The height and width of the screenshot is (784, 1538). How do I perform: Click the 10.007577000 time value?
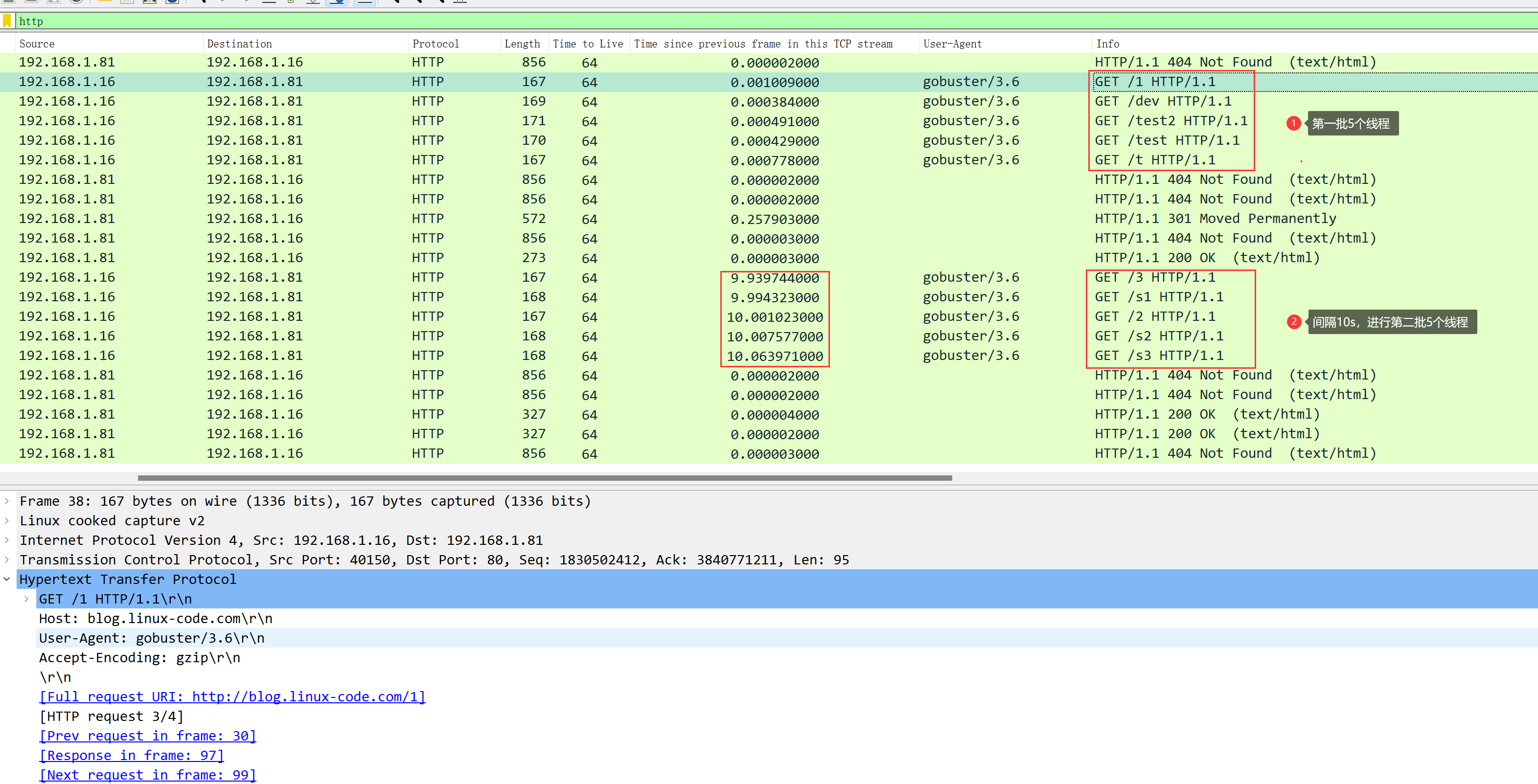click(774, 337)
